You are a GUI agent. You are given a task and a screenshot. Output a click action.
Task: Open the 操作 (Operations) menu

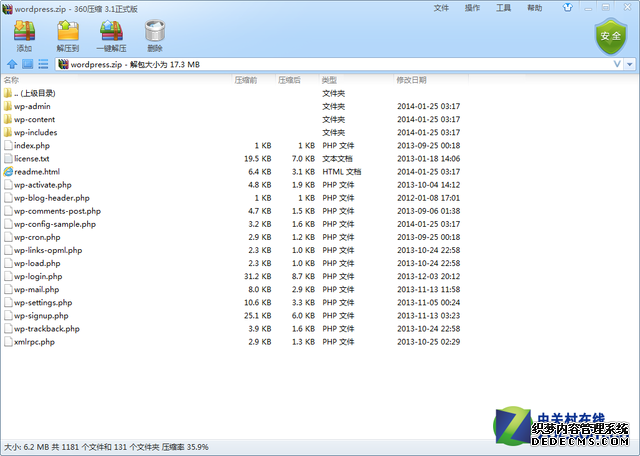pyautogui.click(x=472, y=8)
